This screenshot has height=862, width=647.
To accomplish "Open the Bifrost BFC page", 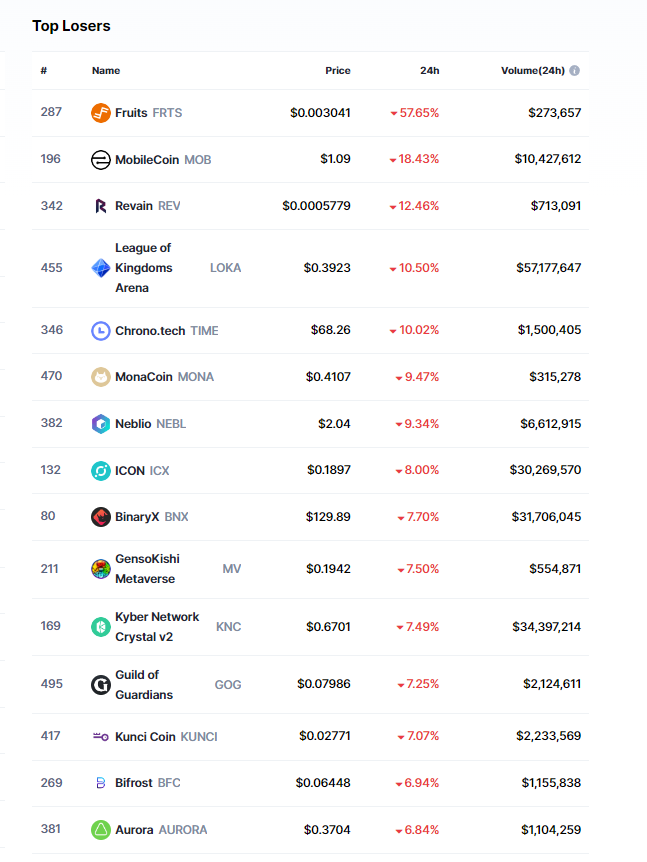I will (135, 783).
